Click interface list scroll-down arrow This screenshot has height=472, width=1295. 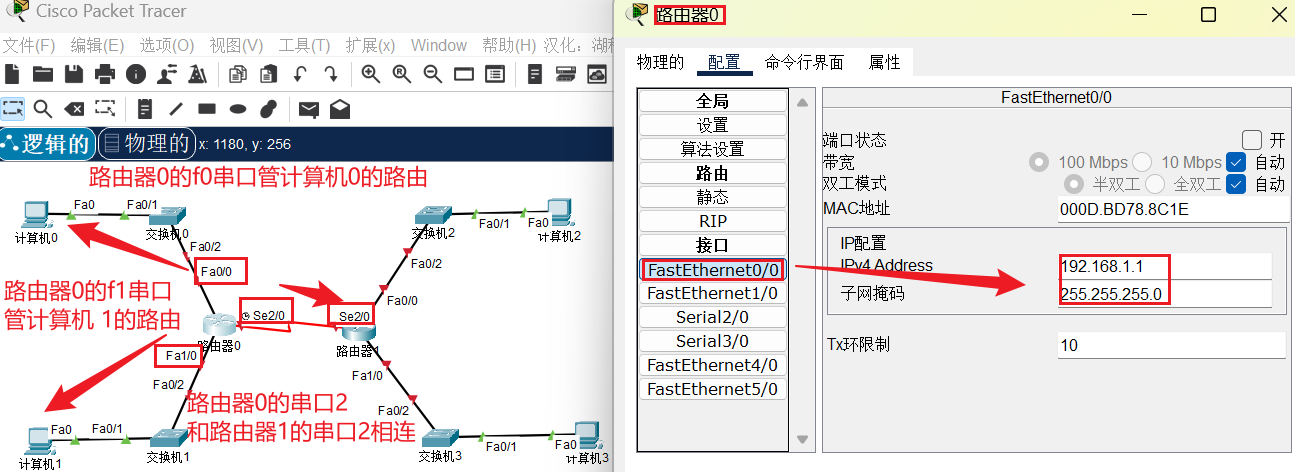[800, 439]
